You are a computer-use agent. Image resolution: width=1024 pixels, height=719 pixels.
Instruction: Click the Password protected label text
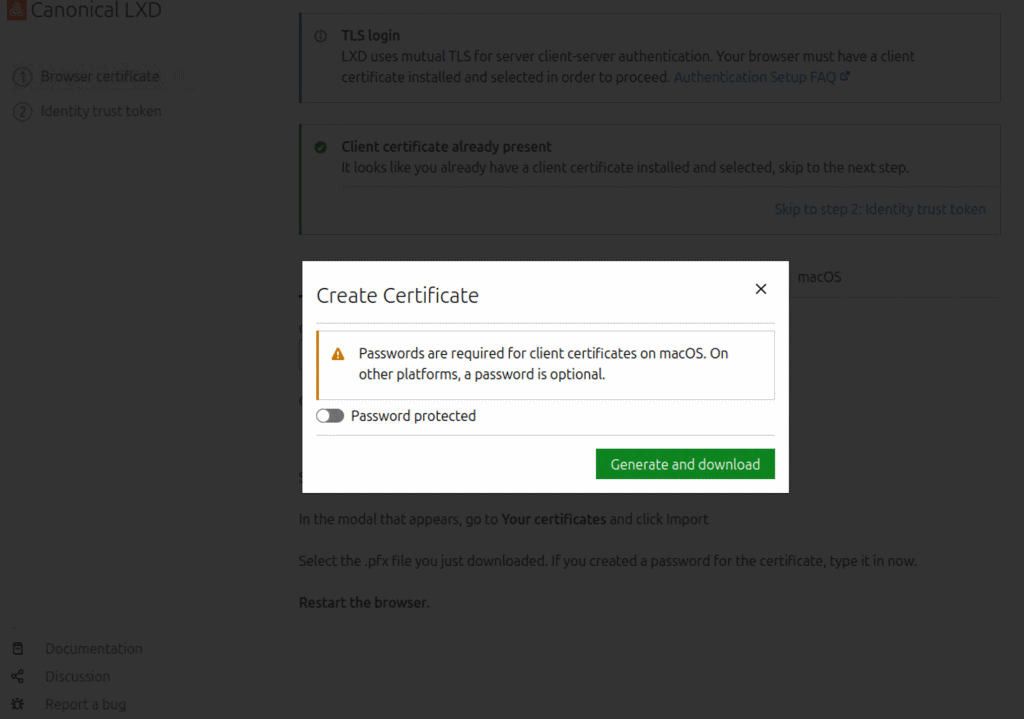[413, 416]
